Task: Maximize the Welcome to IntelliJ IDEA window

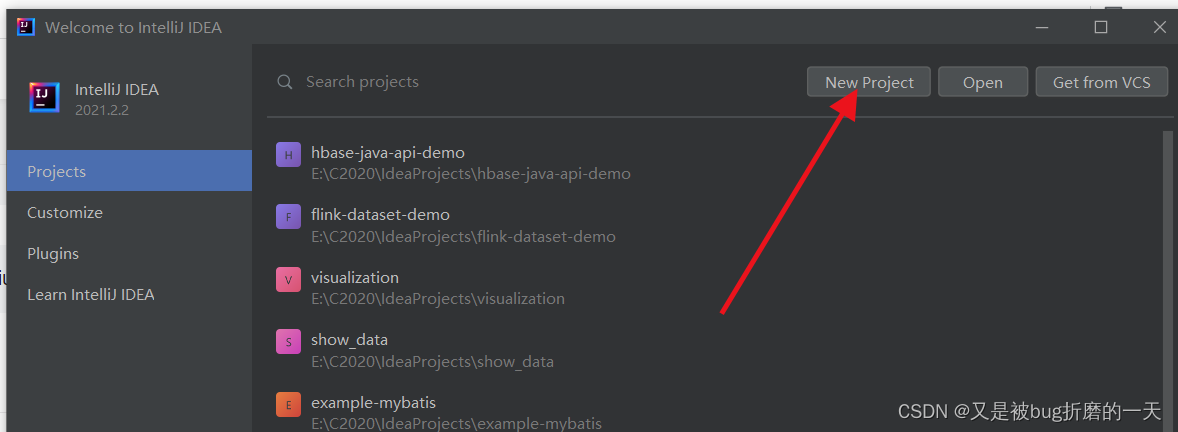Action: tap(1101, 27)
